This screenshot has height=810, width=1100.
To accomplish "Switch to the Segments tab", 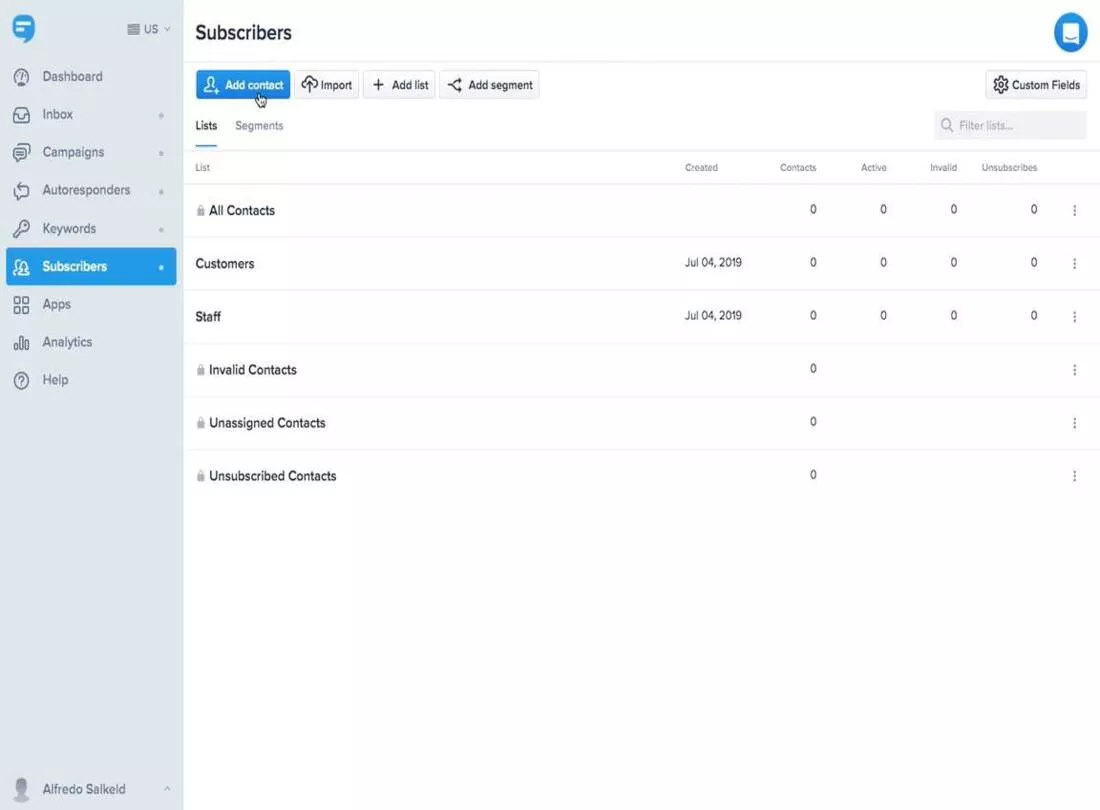I will pyautogui.click(x=259, y=126).
